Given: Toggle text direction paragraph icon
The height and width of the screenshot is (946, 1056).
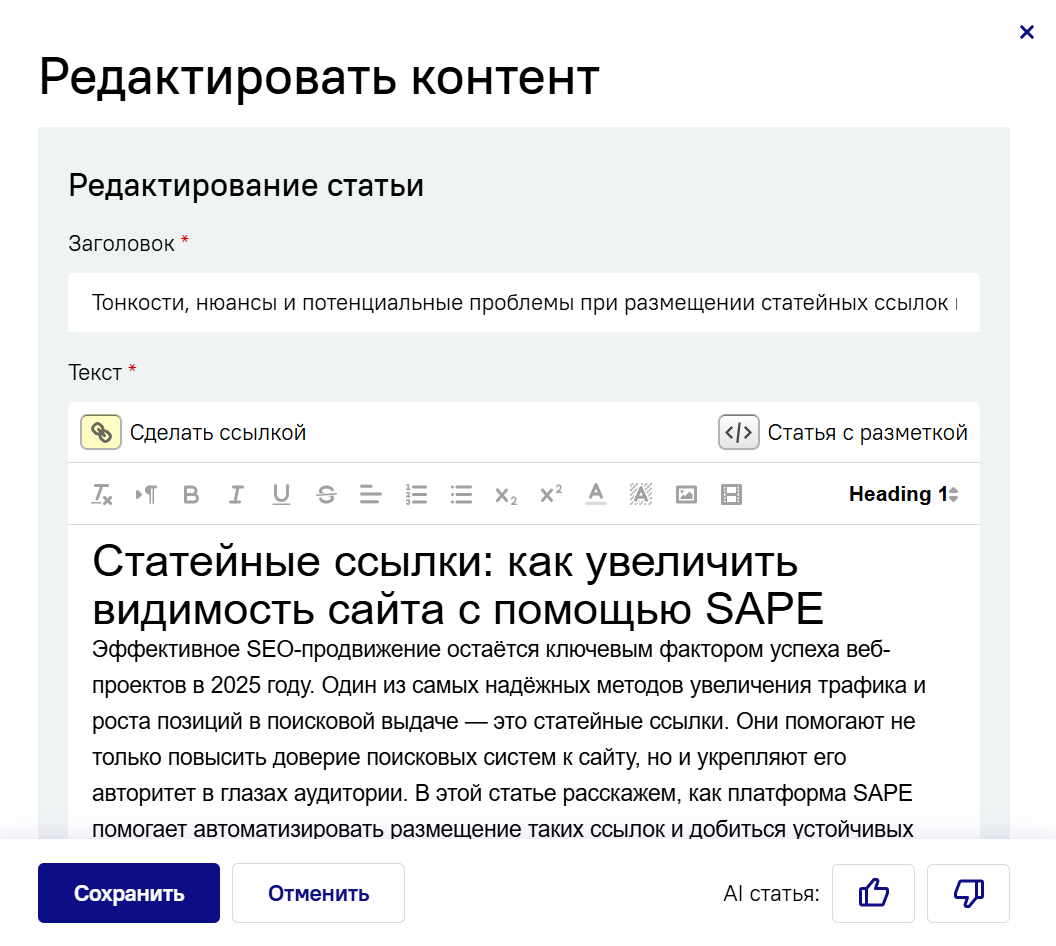Looking at the screenshot, I should [146, 494].
